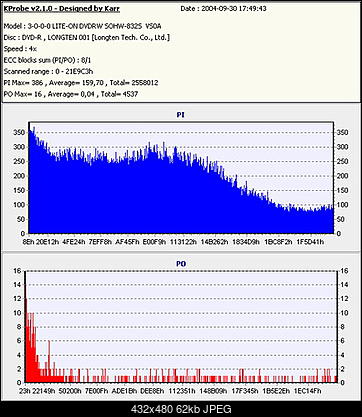Viewport: 362px width, 417px height.
Task: Click the 'PO Max= 16' statistics line
Action: point(71,94)
